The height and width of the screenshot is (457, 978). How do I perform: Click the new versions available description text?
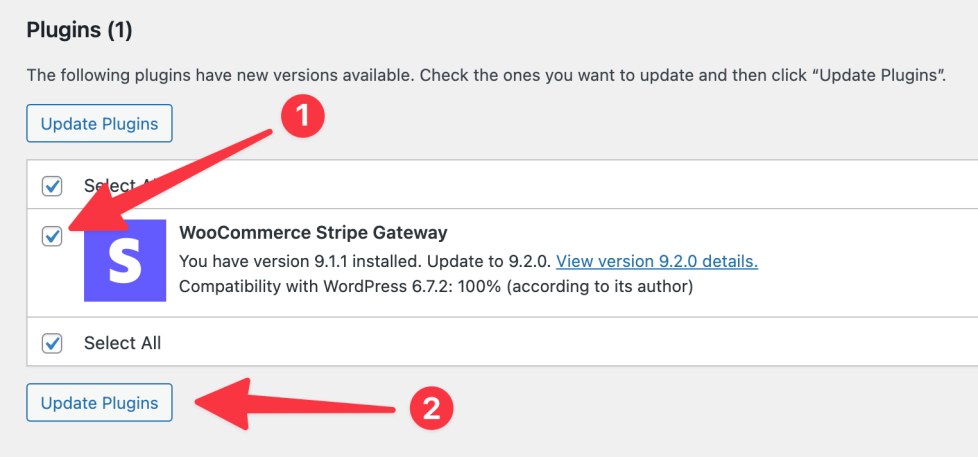tap(486, 75)
